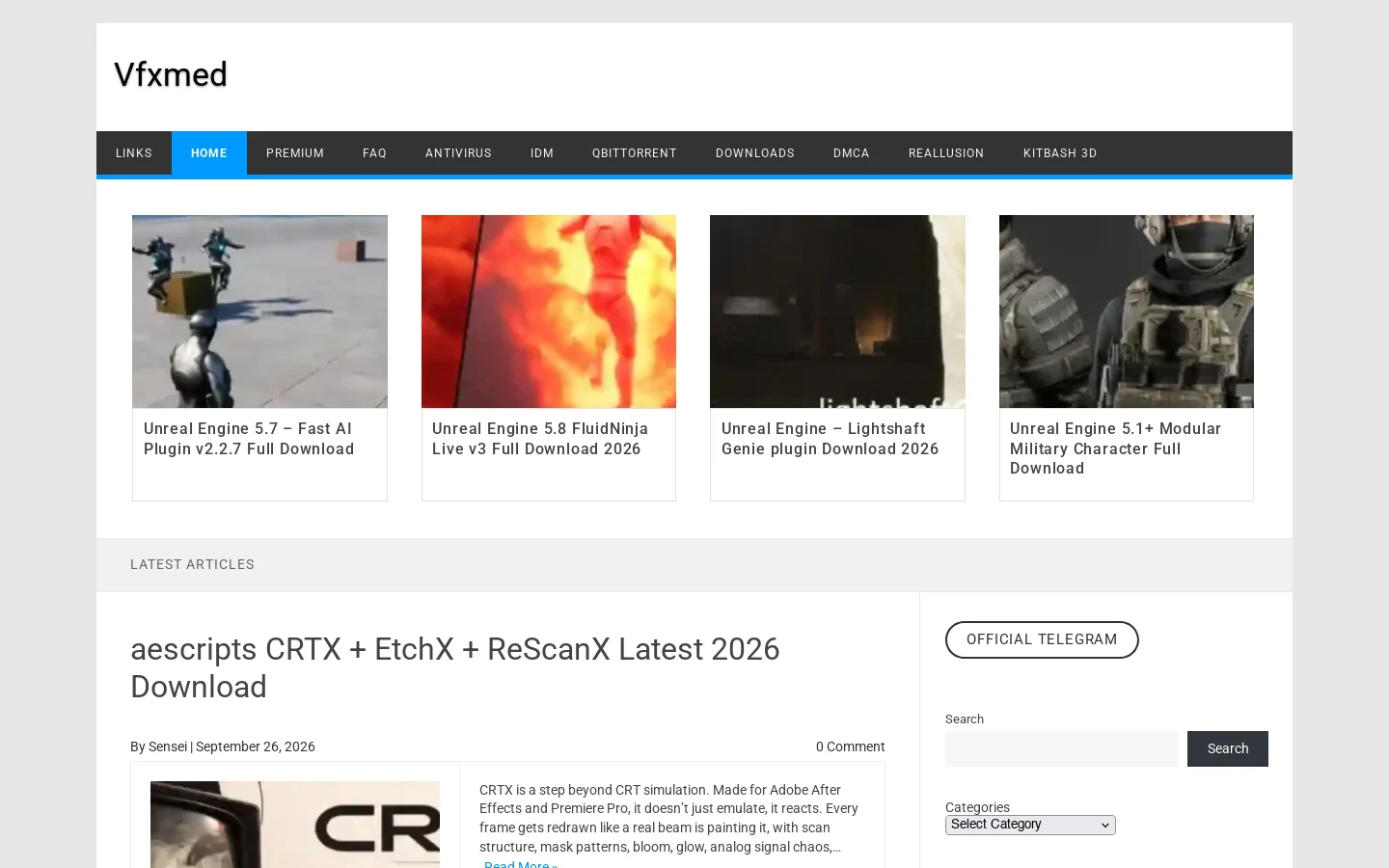Open the ANTIVIRUS menu item
The image size is (1389, 868).
(458, 153)
